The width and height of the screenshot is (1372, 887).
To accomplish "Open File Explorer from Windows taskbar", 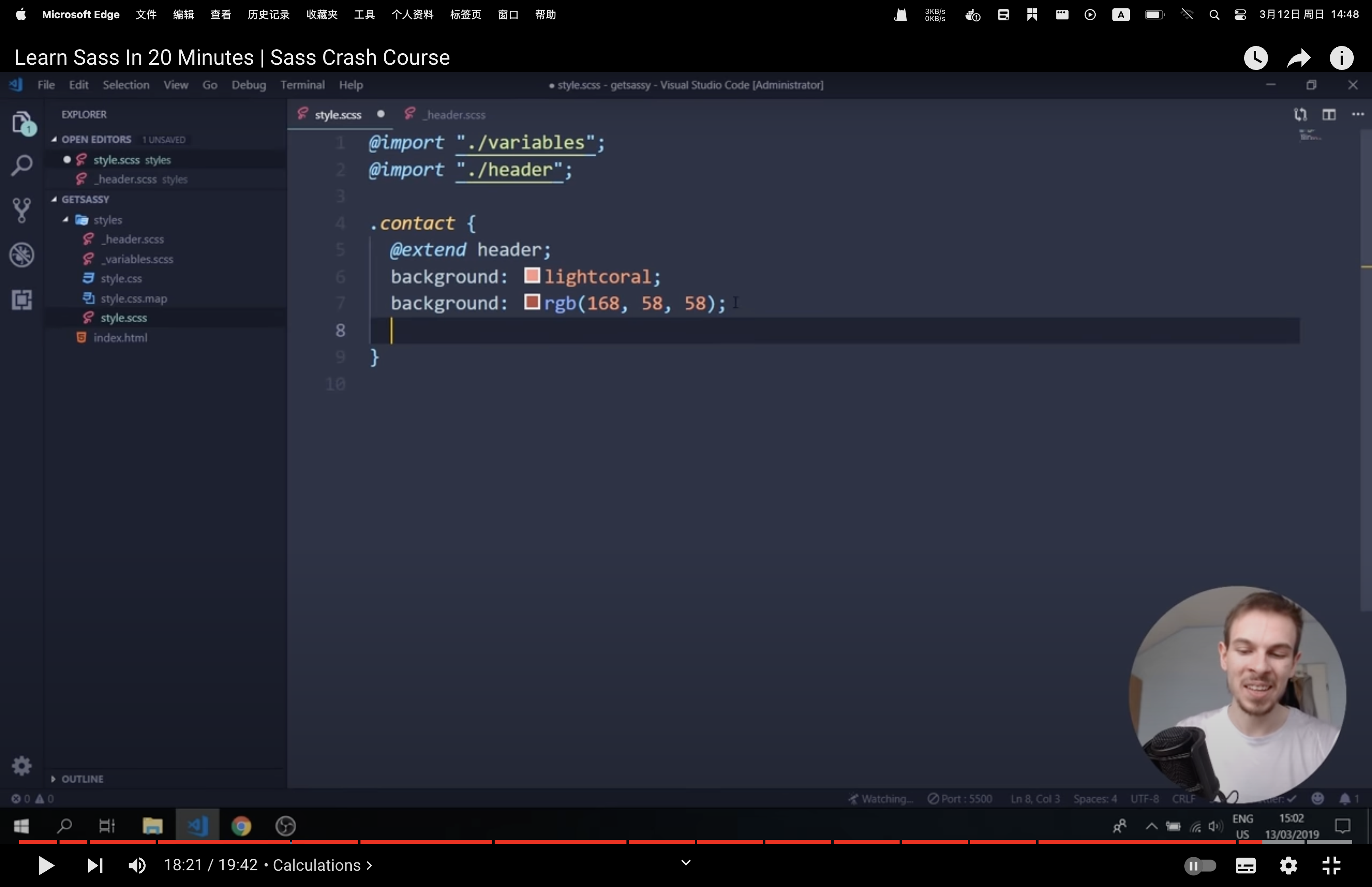I will 152,827.
